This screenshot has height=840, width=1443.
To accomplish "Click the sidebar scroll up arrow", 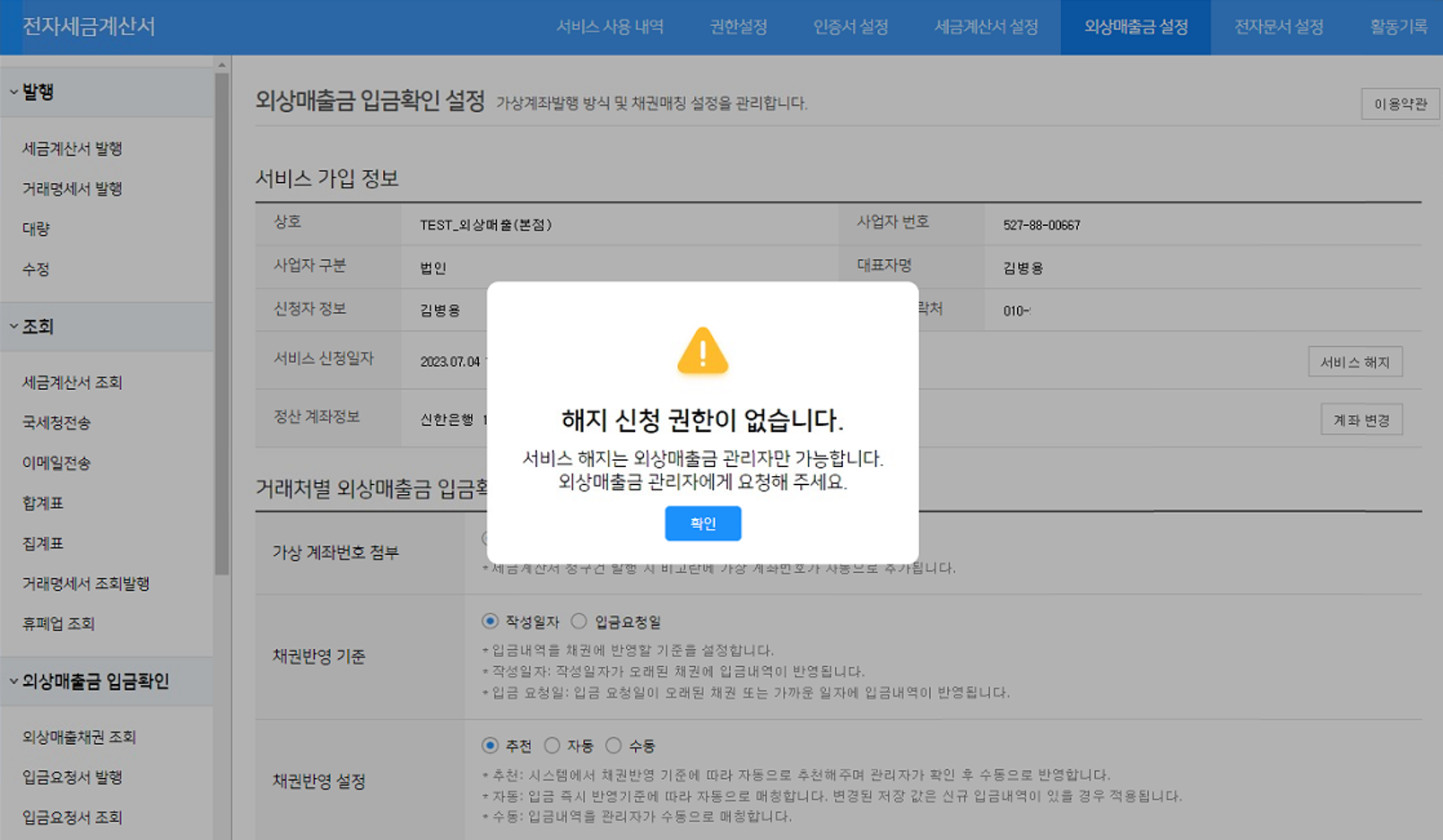I will tap(222, 65).
